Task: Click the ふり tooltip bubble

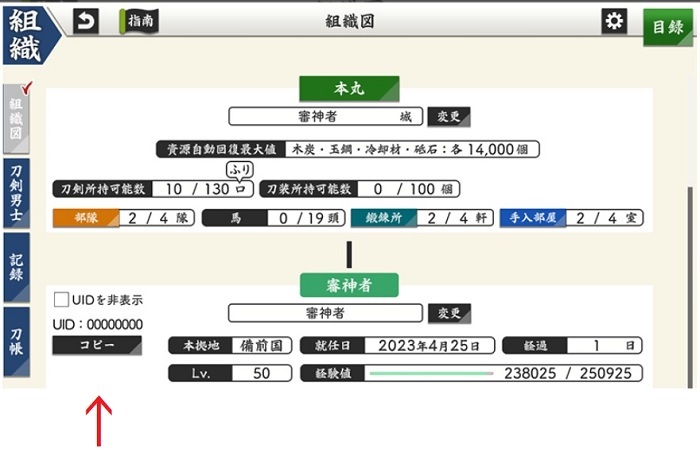Action: tap(240, 170)
